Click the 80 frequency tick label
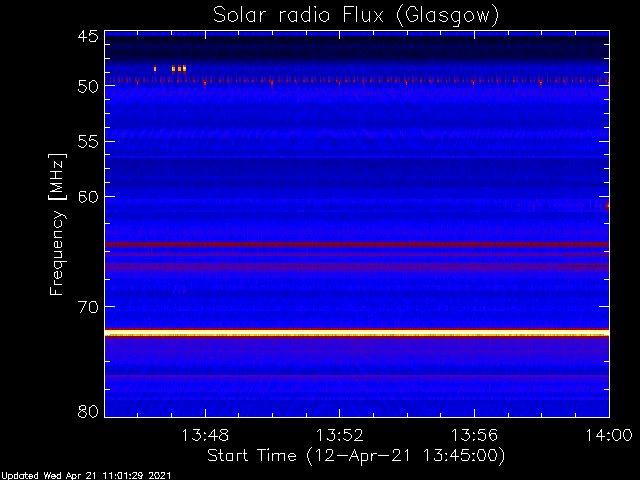640x480 pixels. click(88, 411)
